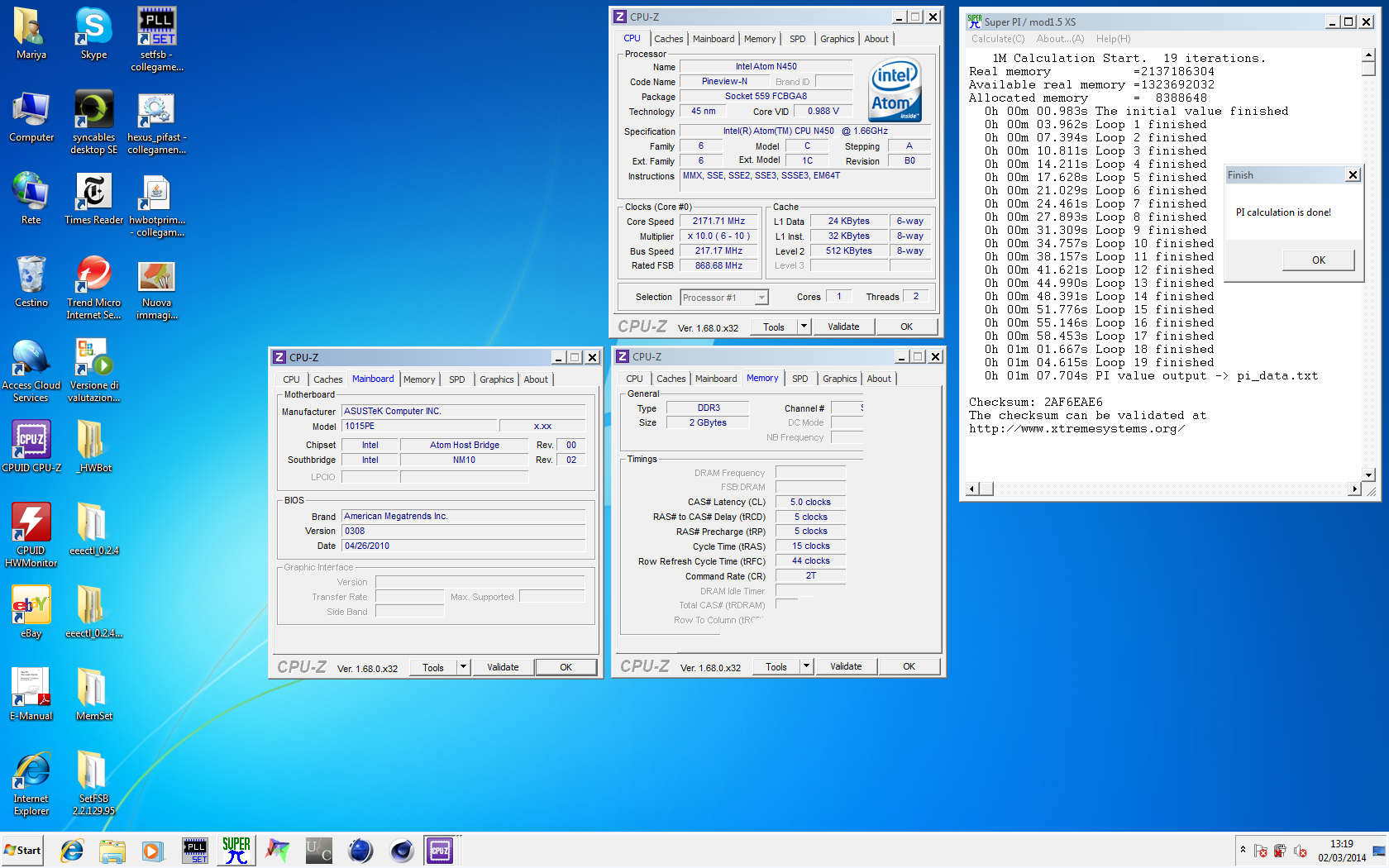Click Super PI vertical scrollbar up arrow

pyautogui.click(x=1369, y=55)
